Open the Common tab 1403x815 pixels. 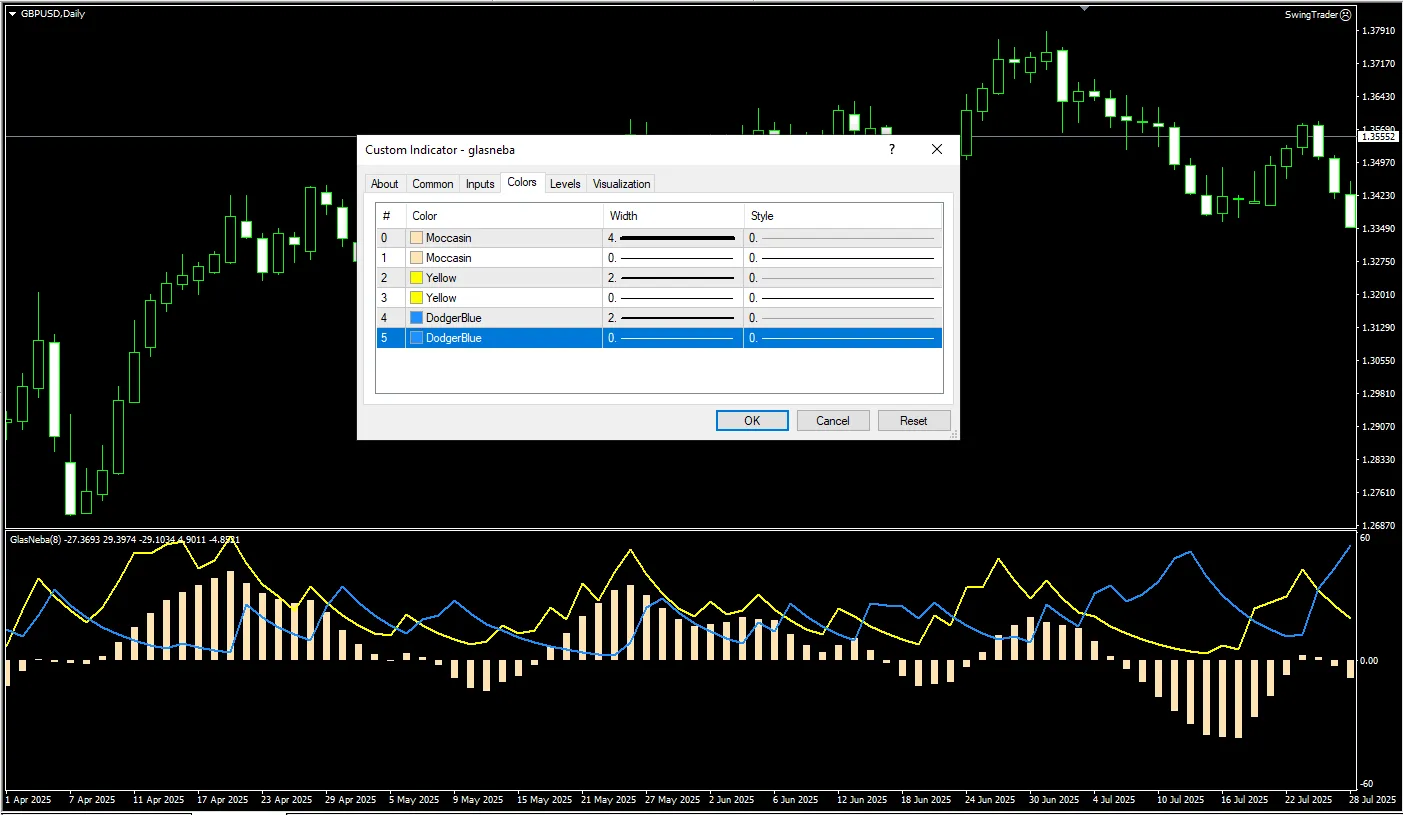click(x=433, y=184)
